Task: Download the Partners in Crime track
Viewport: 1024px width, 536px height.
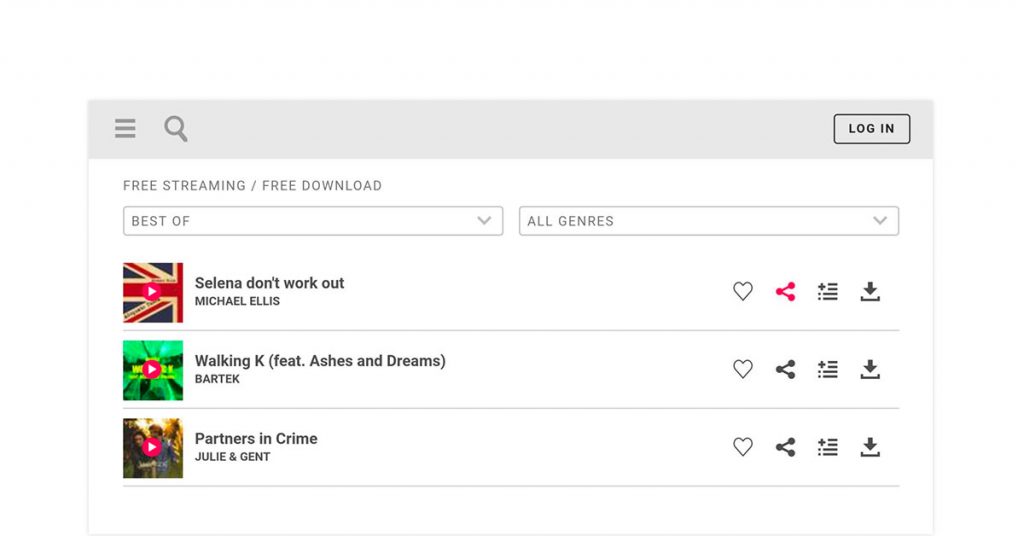Action: (x=870, y=447)
